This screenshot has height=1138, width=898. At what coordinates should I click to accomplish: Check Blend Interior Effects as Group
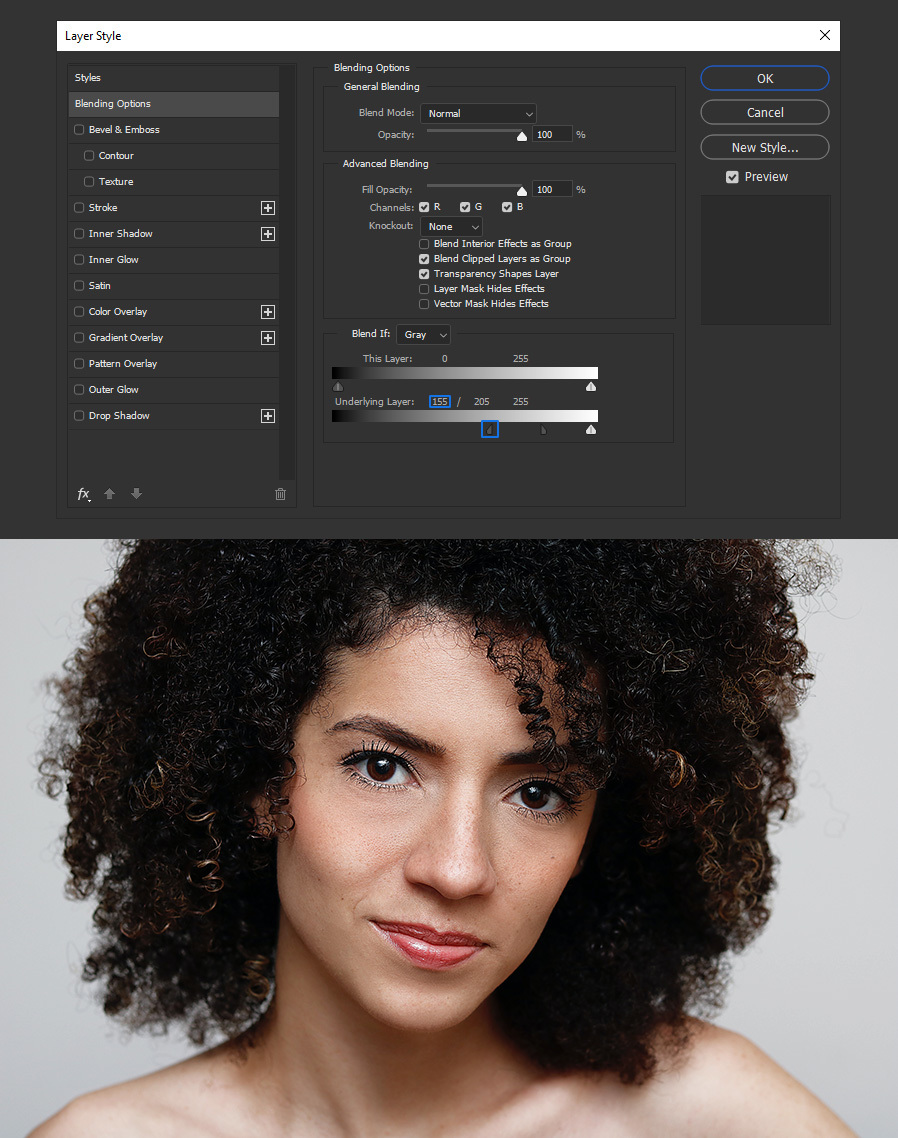tap(424, 244)
